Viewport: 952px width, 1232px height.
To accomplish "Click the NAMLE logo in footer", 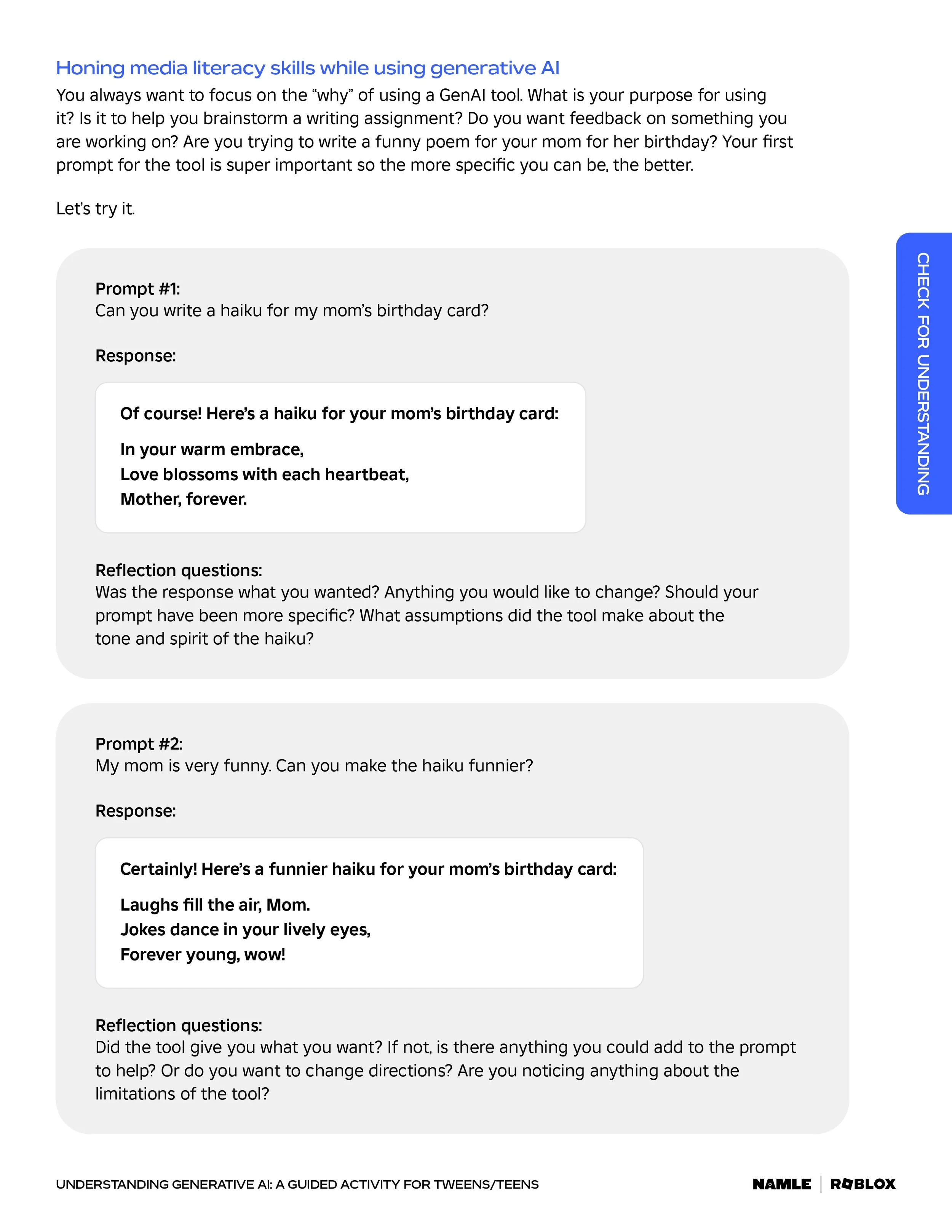I will (782, 1184).
